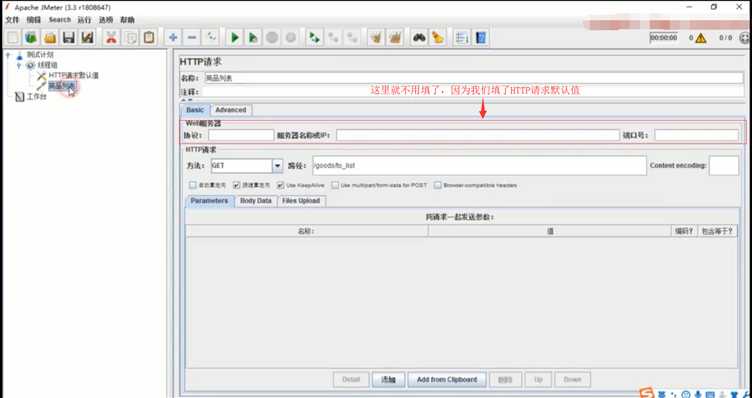Open the GET method dropdown arrow
The height and width of the screenshot is (398, 752).
click(x=278, y=166)
